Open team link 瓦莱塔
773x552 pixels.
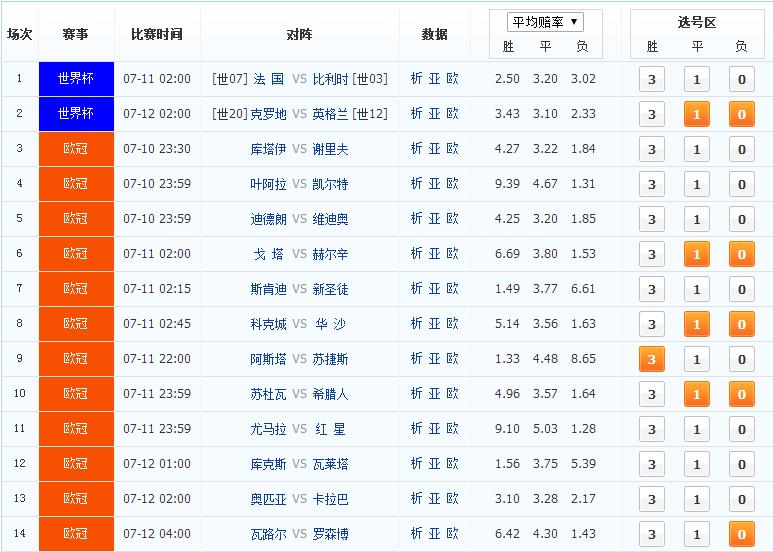coord(330,464)
